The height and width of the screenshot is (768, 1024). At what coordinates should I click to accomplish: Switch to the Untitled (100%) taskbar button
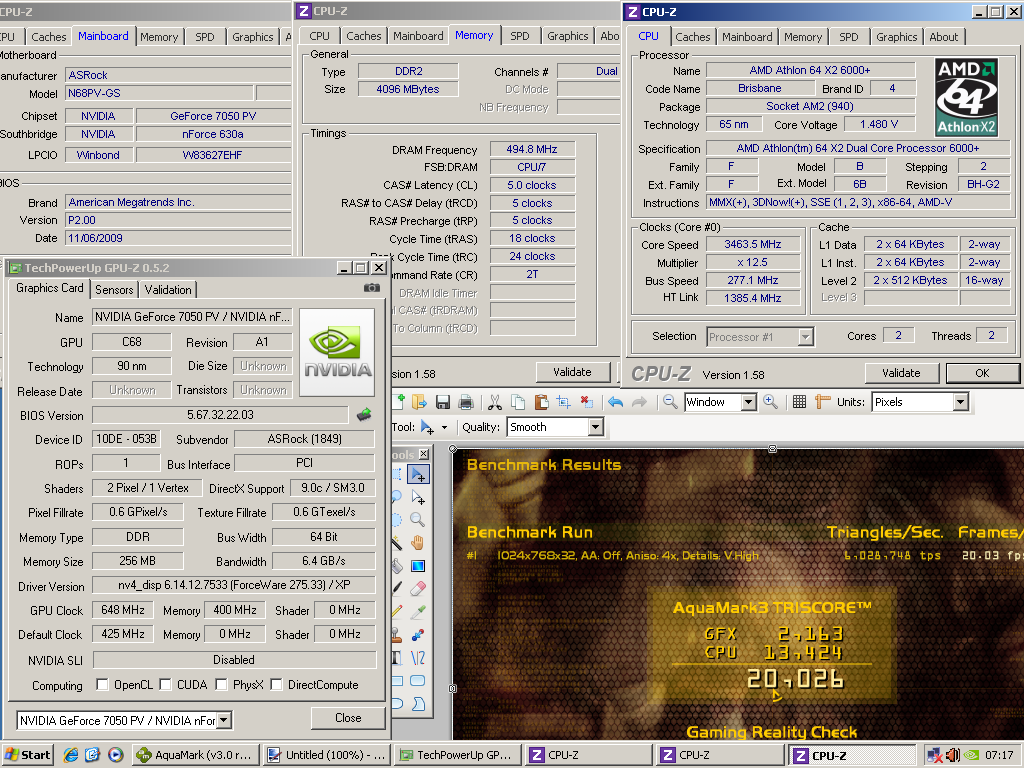(328, 755)
